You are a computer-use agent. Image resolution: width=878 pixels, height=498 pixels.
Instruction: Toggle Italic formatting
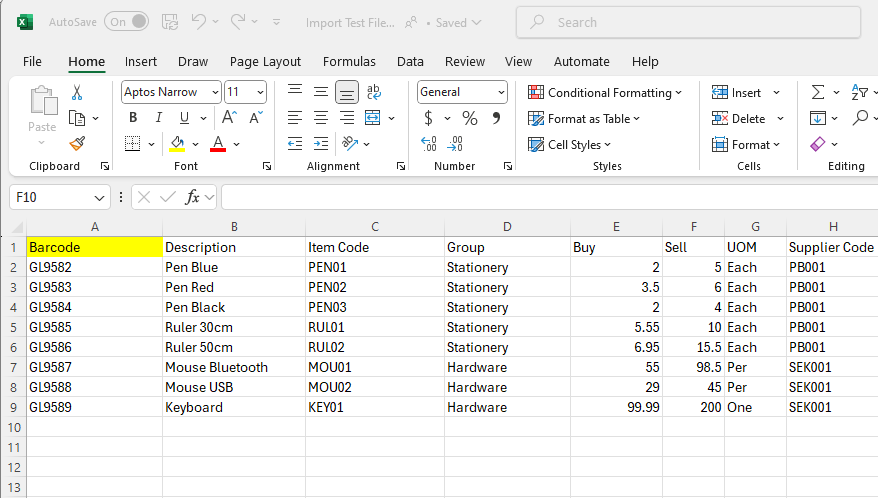(158, 118)
